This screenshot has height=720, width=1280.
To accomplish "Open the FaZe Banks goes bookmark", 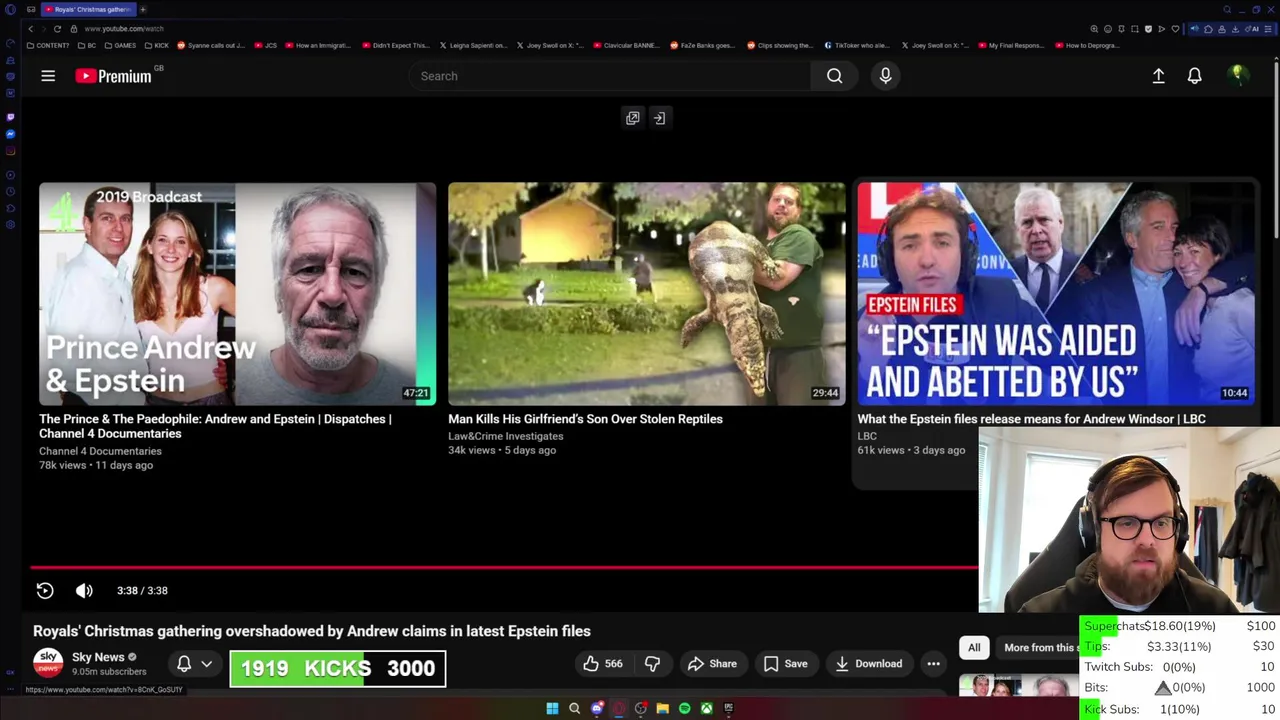I will coord(702,45).
